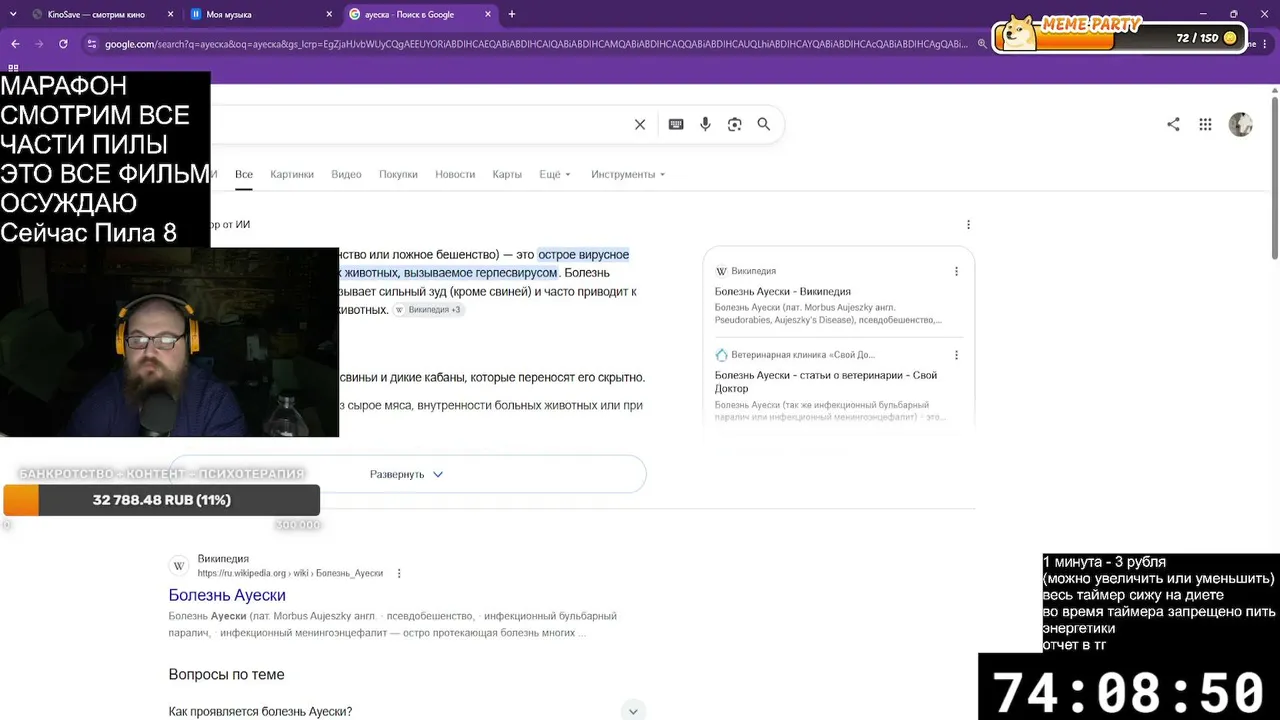
Task: Reload the Google search page
Action: coord(63,44)
